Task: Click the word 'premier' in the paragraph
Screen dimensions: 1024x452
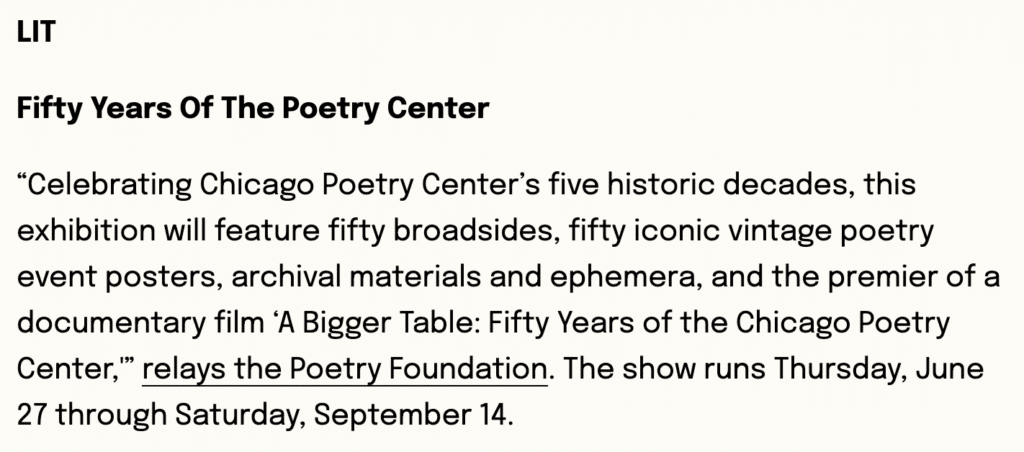Action: tap(889, 278)
